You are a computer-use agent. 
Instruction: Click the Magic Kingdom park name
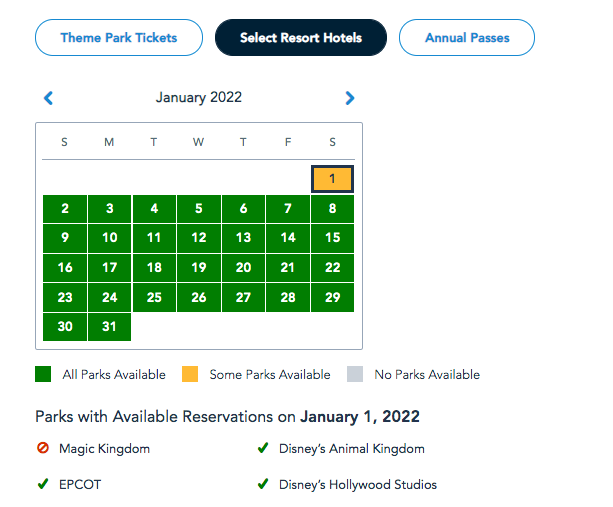click(x=104, y=449)
